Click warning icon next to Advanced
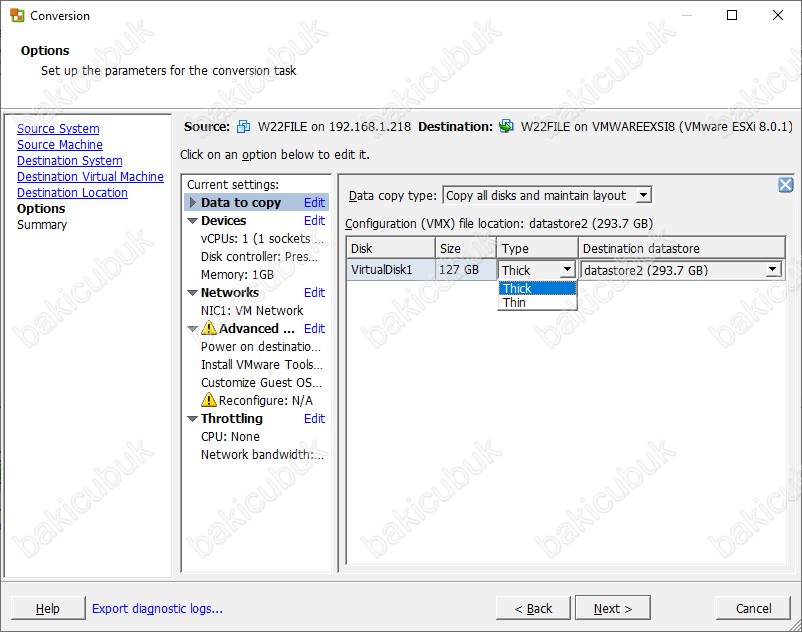Viewport: 802px width, 632px height. click(x=209, y=327)
